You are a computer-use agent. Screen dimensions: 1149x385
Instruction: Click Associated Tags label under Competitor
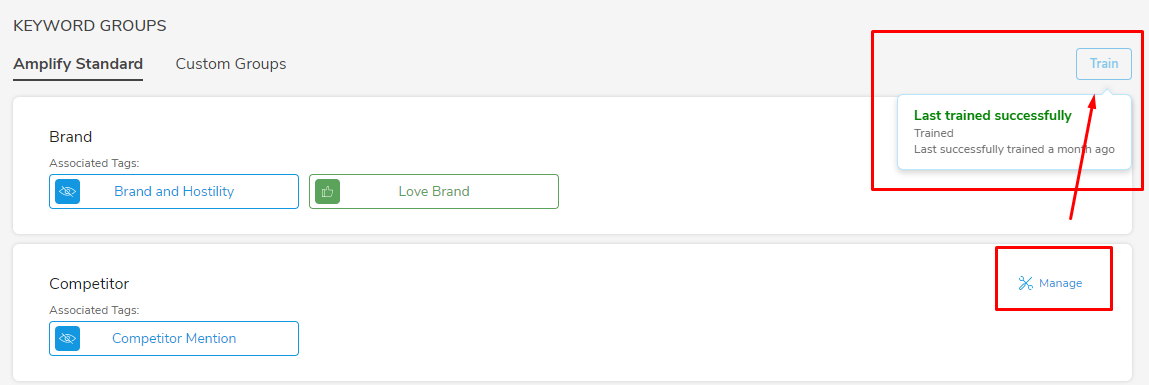pos(94,309)
